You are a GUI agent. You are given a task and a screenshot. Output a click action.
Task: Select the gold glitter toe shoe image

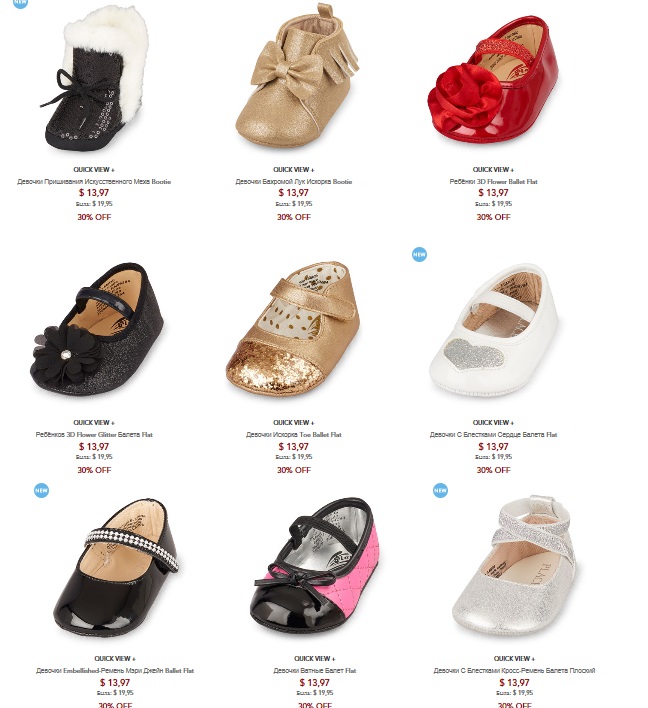pyautogui.click(x=293, y=330)
